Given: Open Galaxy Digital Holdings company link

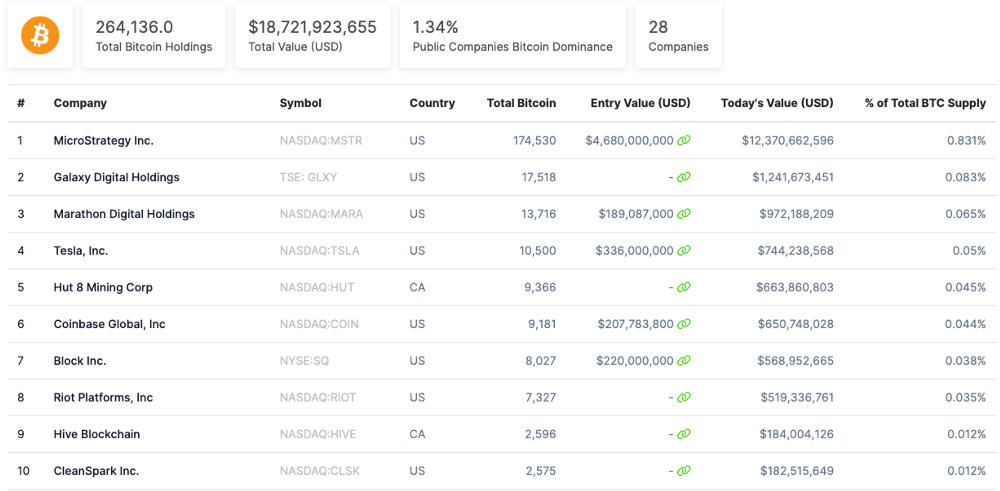Looking at the screenshot, I should (x=117, y=177).
